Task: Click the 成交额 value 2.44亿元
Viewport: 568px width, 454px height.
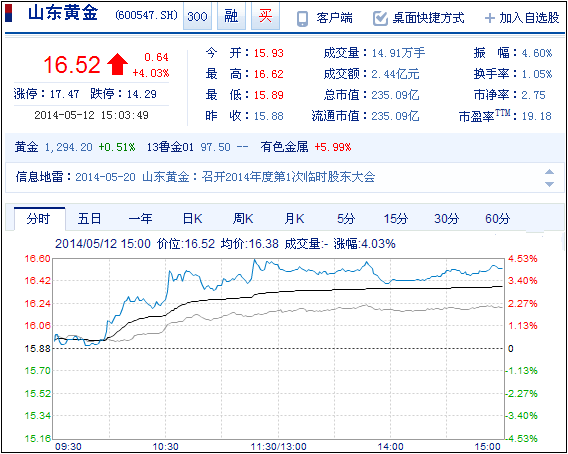Action: [395, 74]
